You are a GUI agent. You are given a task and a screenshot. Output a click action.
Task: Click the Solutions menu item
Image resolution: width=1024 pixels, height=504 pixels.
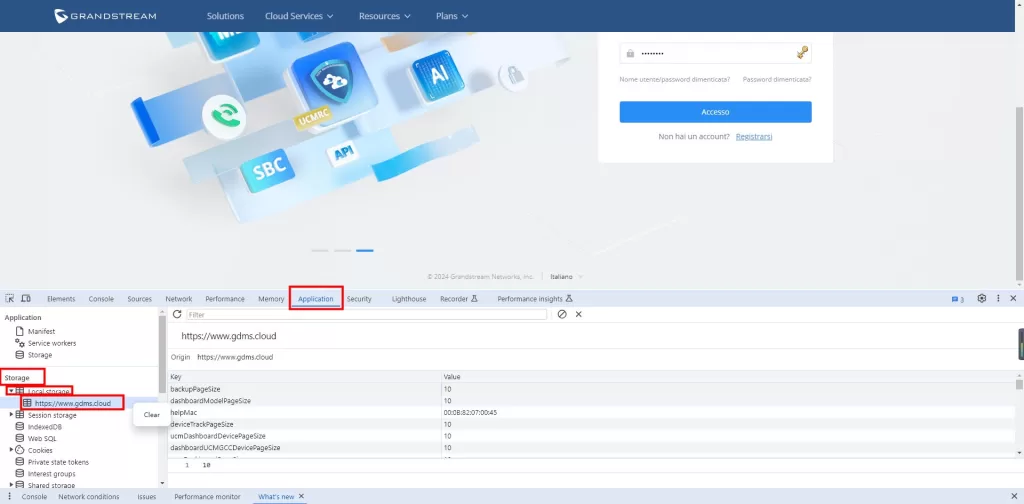pyautogui.click(x=225, y=16)
